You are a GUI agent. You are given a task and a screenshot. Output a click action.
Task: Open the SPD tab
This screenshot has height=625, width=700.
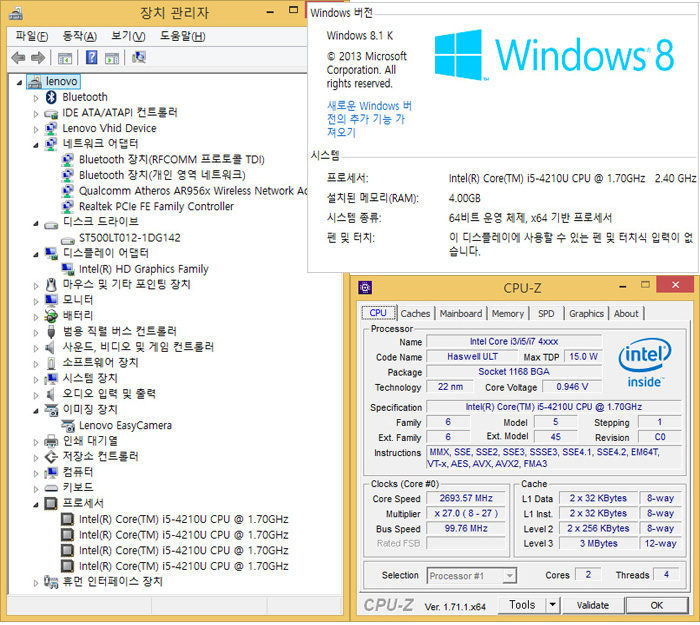point(546,313)
